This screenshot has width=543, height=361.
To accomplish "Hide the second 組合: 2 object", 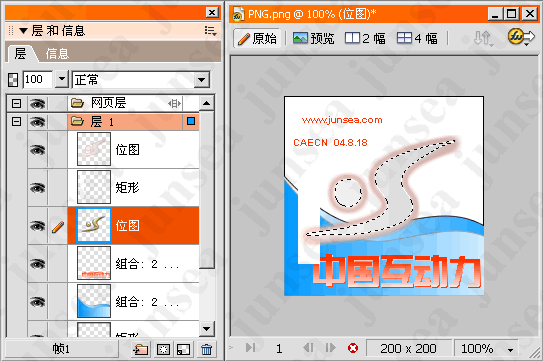I will click(37, 302).
